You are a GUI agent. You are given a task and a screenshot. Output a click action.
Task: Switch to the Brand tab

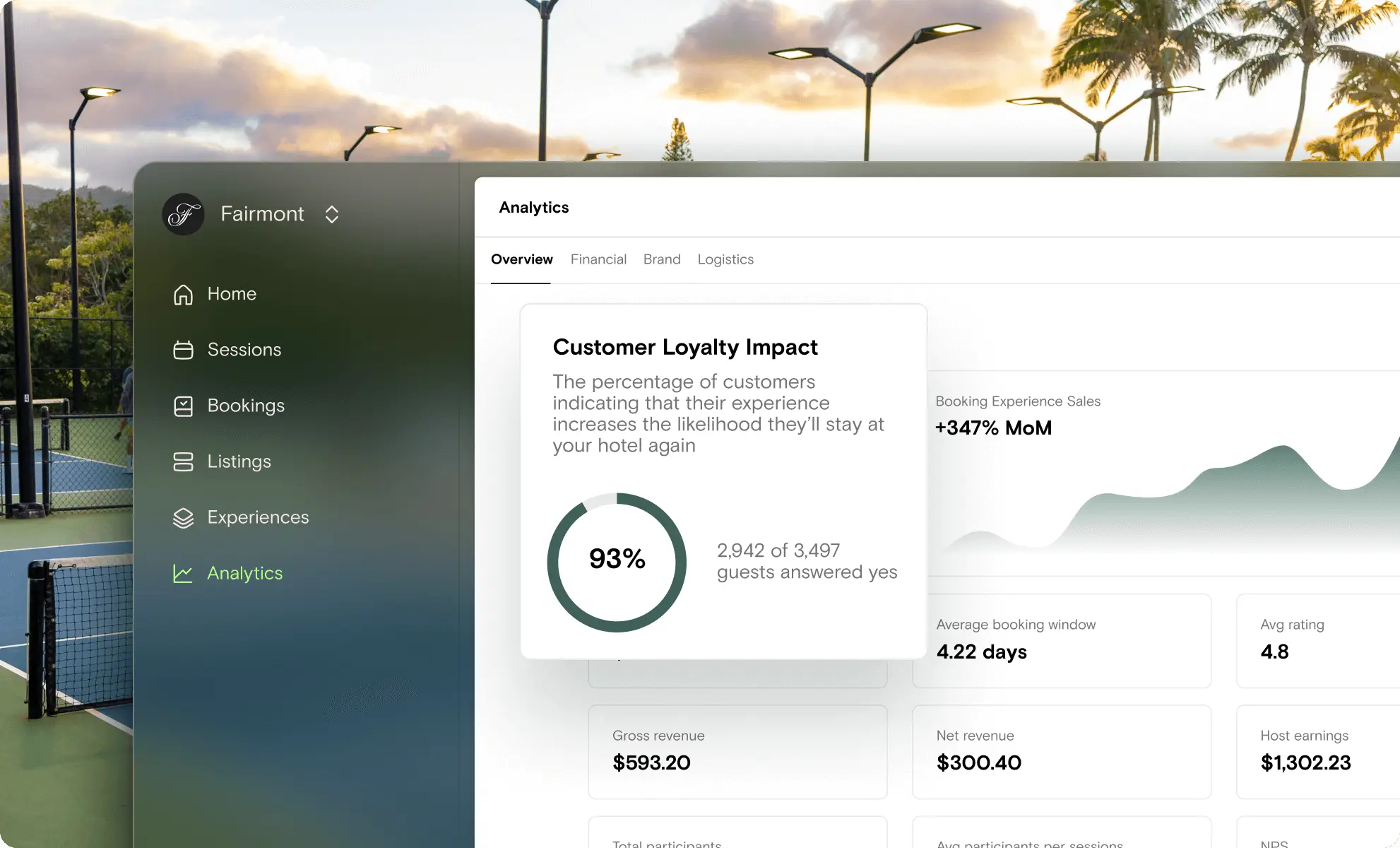coord(662,259)
